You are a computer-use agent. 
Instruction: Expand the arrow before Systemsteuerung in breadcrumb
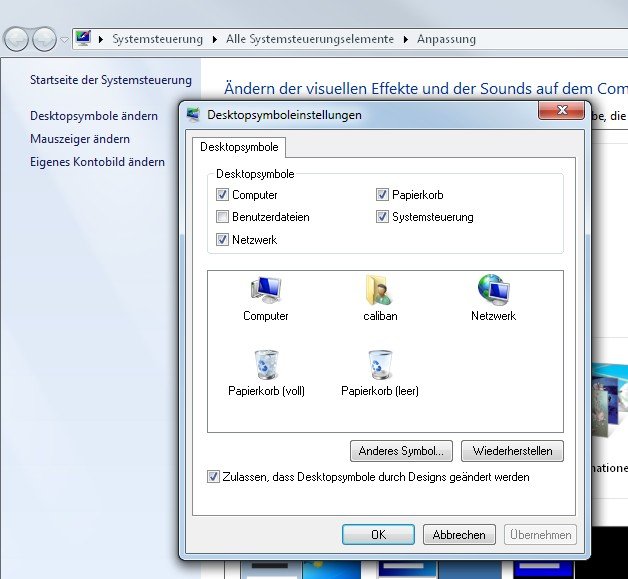pyautogui.click(x=101, y=39)
